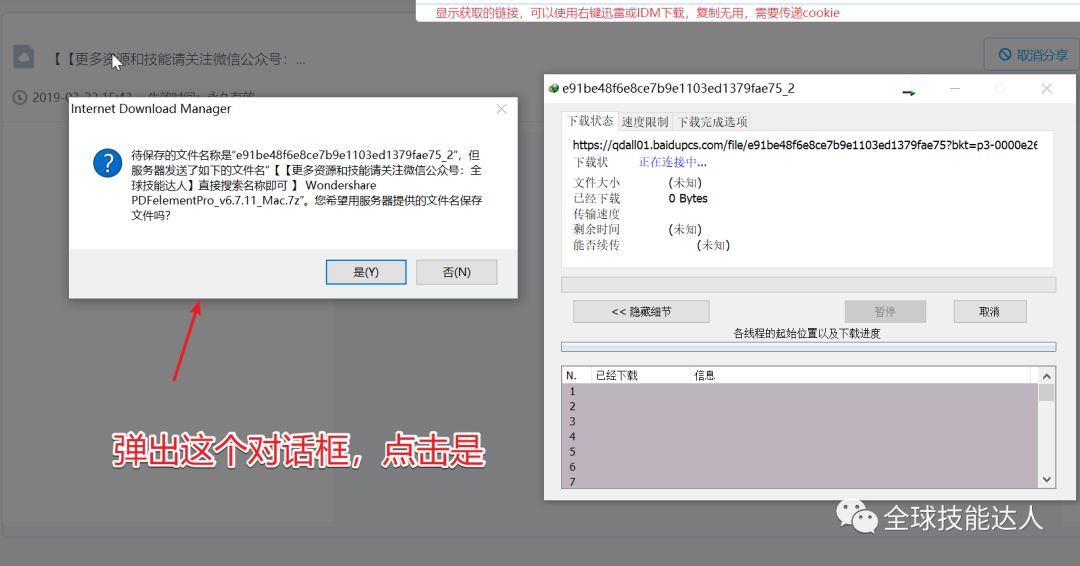This screenshot has height=566, width=1080.
Task: Click the IDM icon in the download window title bar
Action: 553,89
